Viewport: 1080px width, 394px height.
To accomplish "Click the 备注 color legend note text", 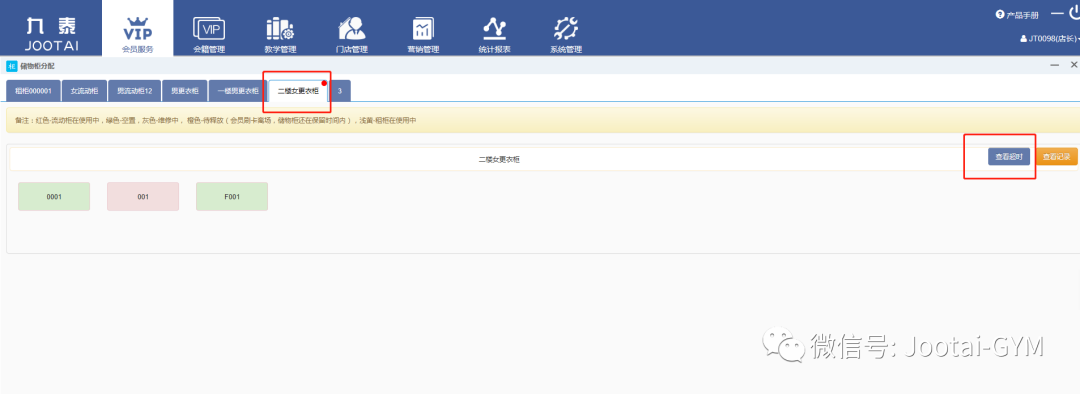I will (216, 121).
